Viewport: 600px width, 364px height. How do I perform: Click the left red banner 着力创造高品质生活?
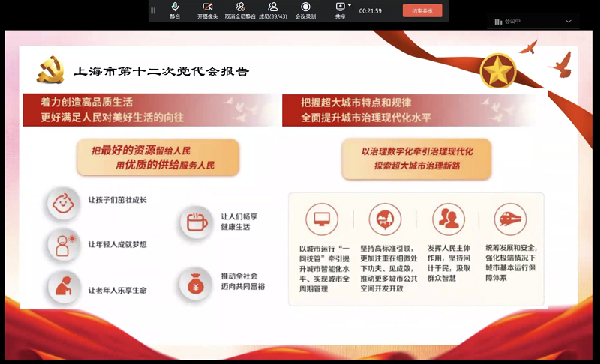click(x=151, y=110)
